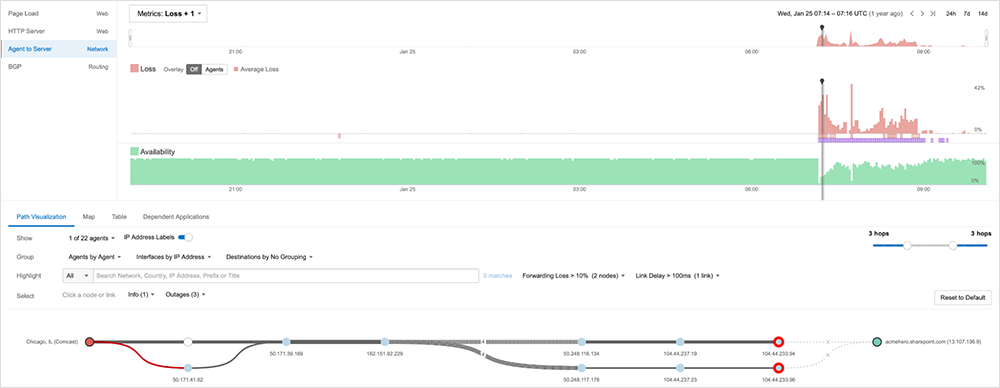The width and height of the screenshot is (1000, 388).
Task: Click the node labeled 104.44.237.23
Action: pyautogui.click(x=680, y=368)
